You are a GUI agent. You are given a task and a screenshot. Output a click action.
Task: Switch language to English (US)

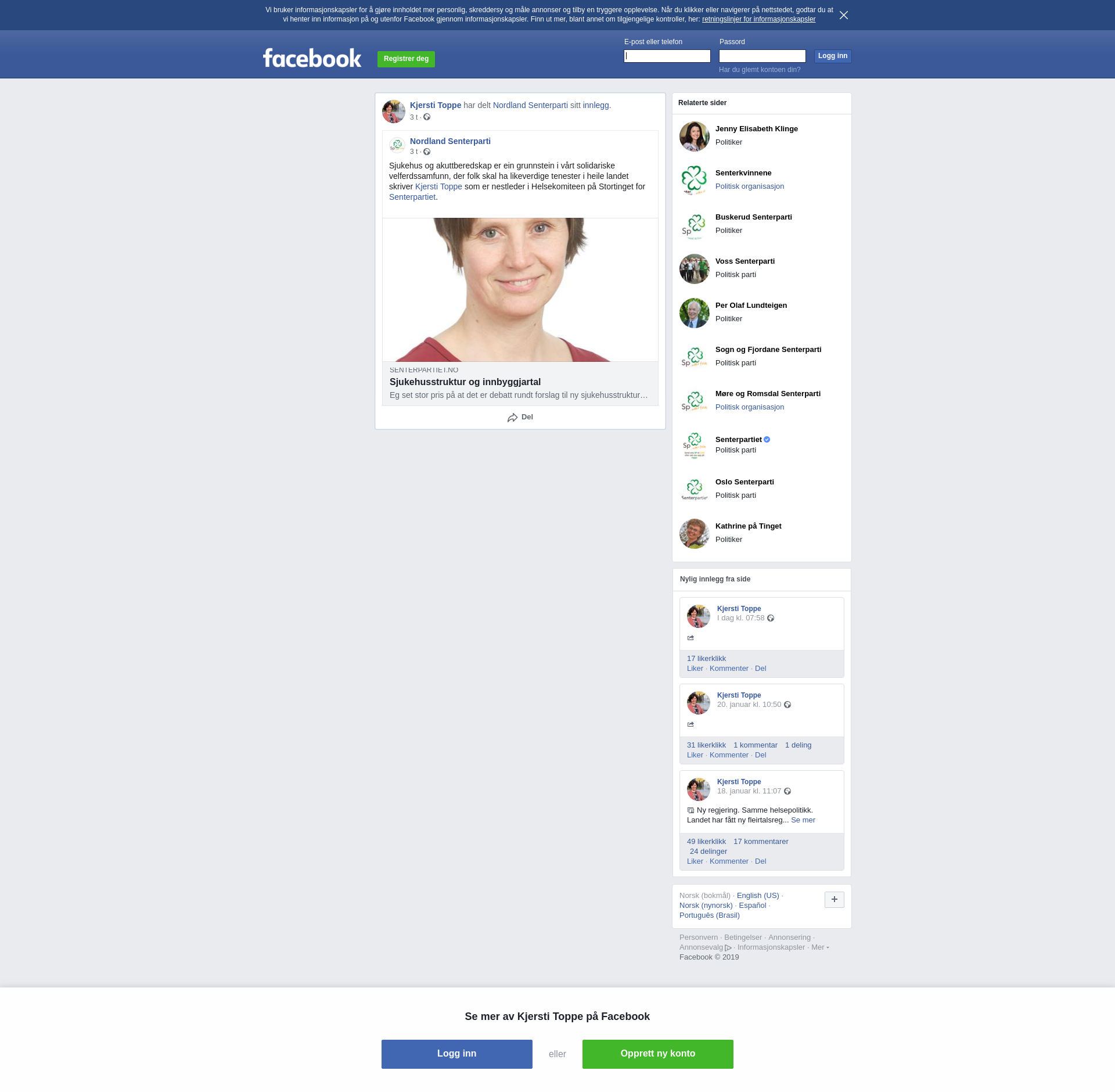tap(758, 896)
